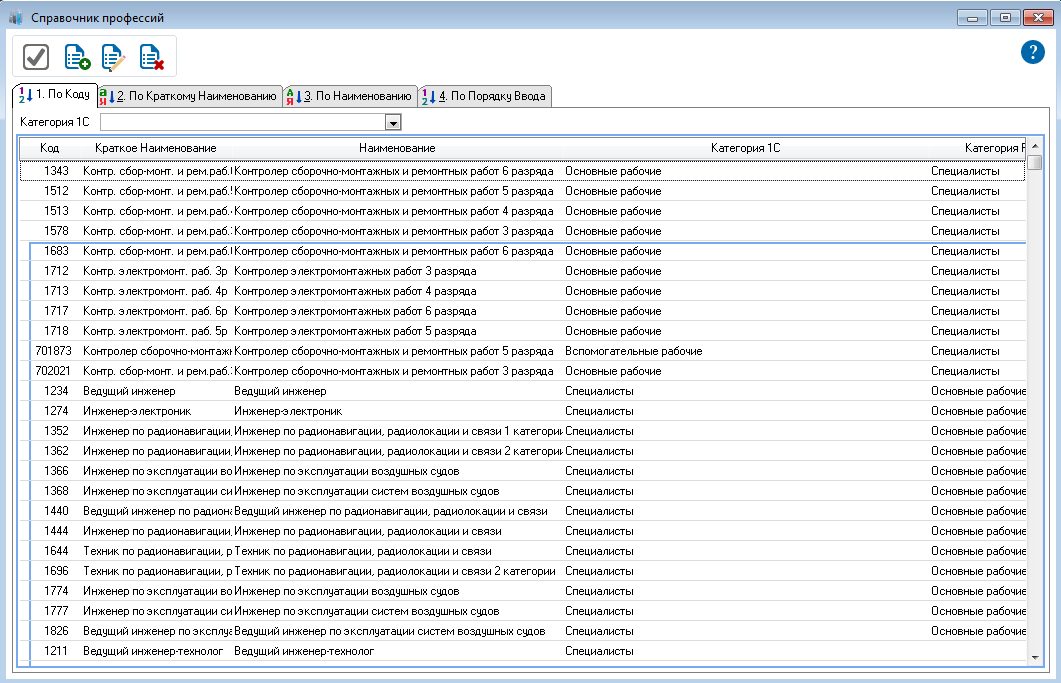Select the 'По Порядку Ввода' tab
This screenshot has width=1061, height=683.
pos(484,96)
